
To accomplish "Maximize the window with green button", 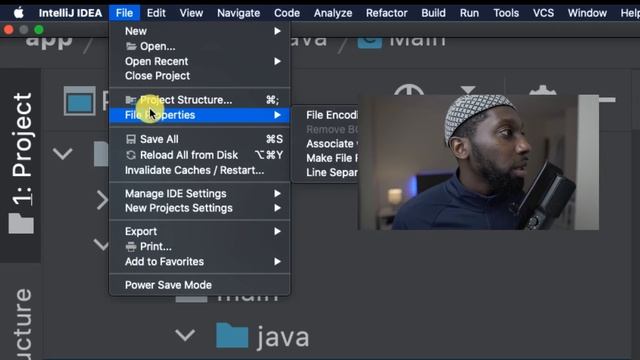I will 39,29.
